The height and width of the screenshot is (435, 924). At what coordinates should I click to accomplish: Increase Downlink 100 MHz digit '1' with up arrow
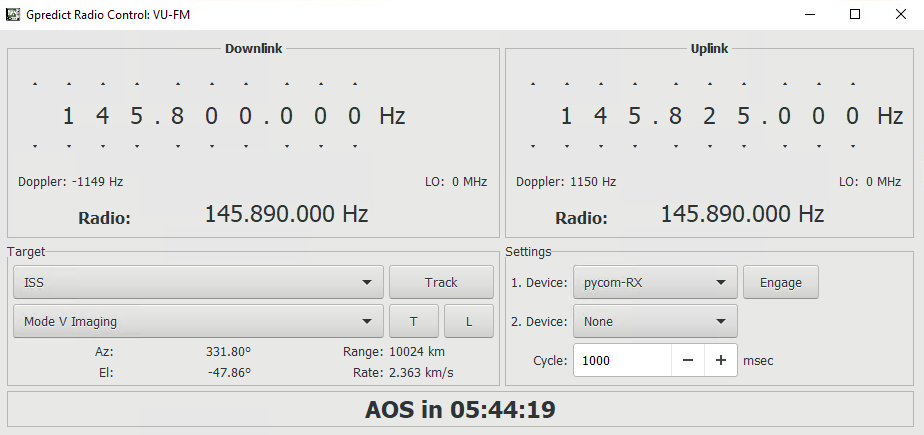69,84
